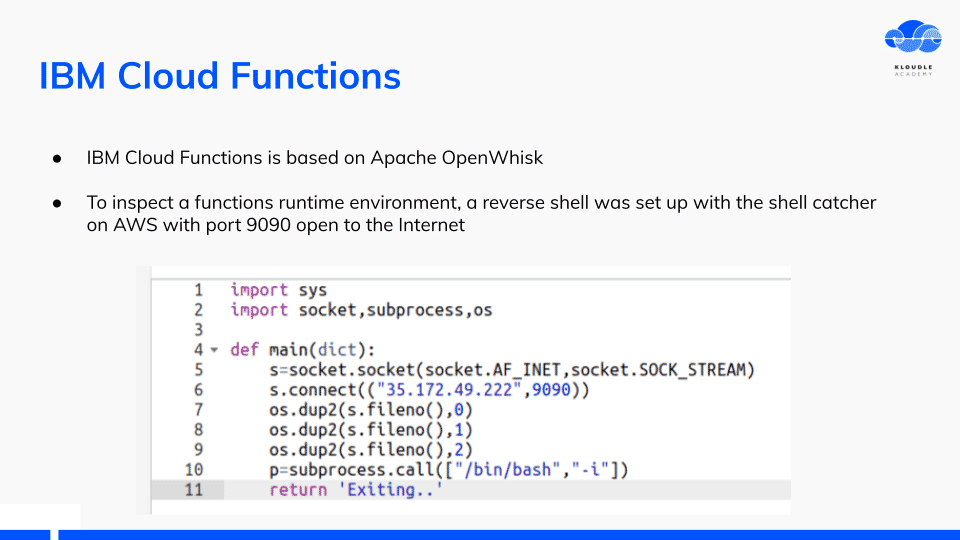Click 'def main(dict):' code line
The height and width of the screenshot is (540, 960).
click(302, 350)
